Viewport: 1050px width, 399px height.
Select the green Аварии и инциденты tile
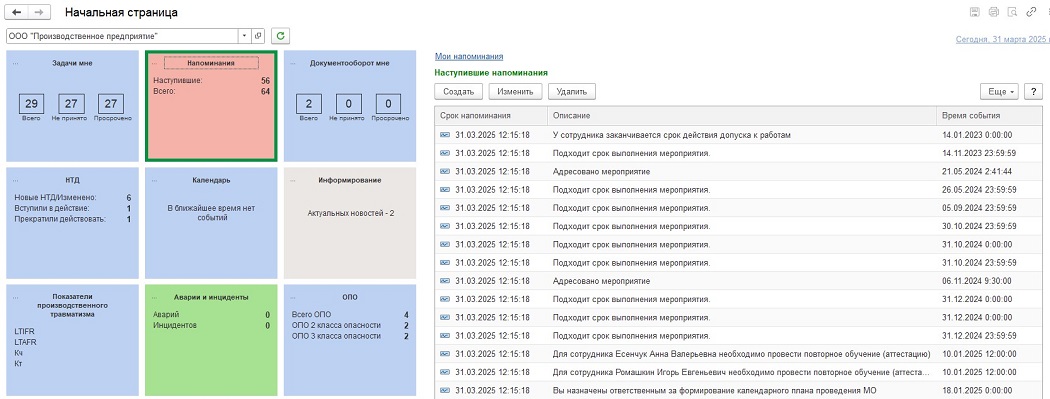point(211,339)
